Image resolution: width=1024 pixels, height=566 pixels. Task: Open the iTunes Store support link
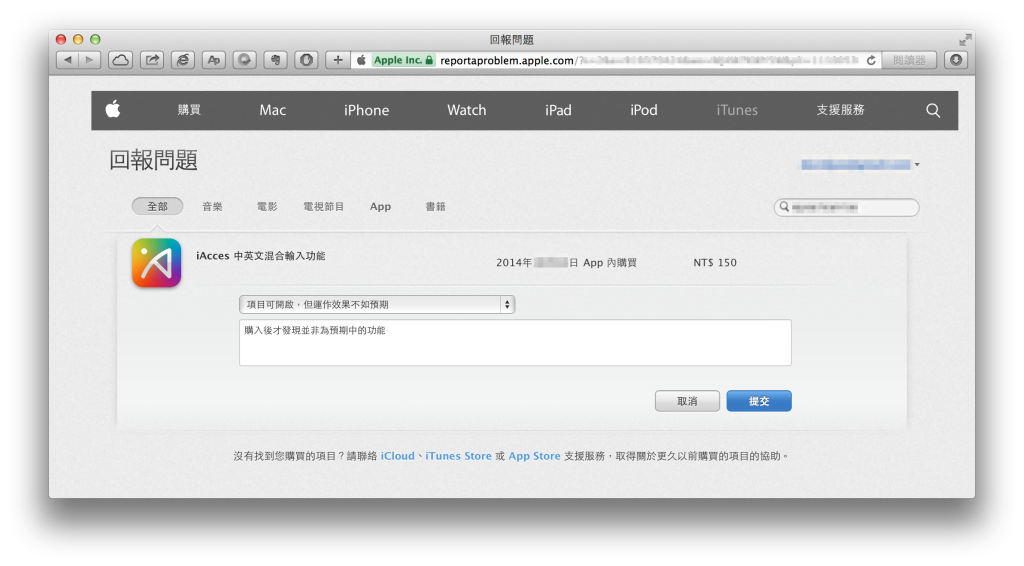(458, 456)
